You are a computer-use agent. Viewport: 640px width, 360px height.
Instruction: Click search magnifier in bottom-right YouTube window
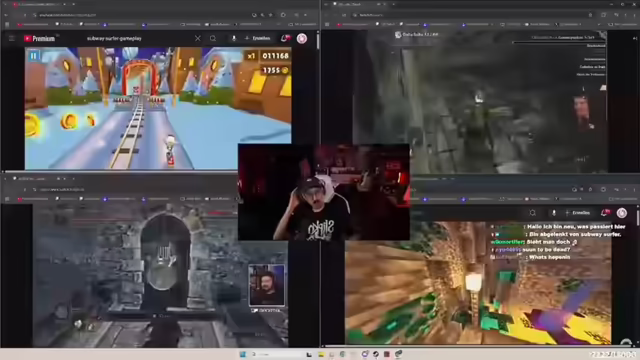click(x=533, y=213)
